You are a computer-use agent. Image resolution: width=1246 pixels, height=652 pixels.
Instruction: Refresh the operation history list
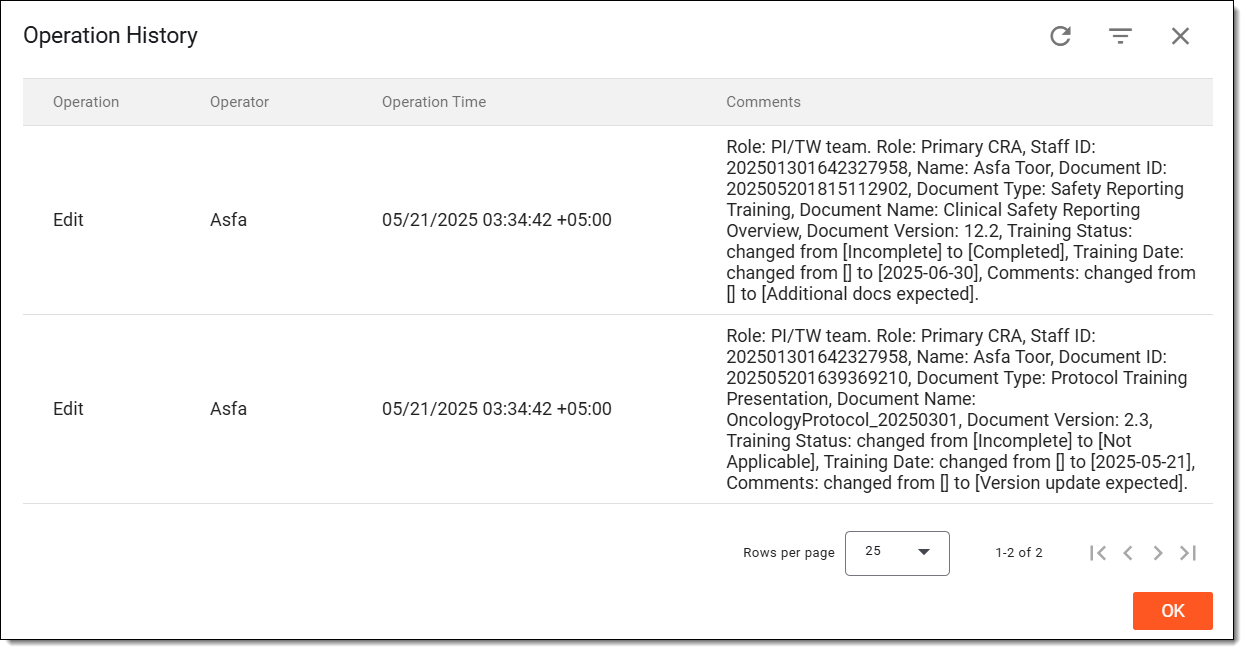1060,36
